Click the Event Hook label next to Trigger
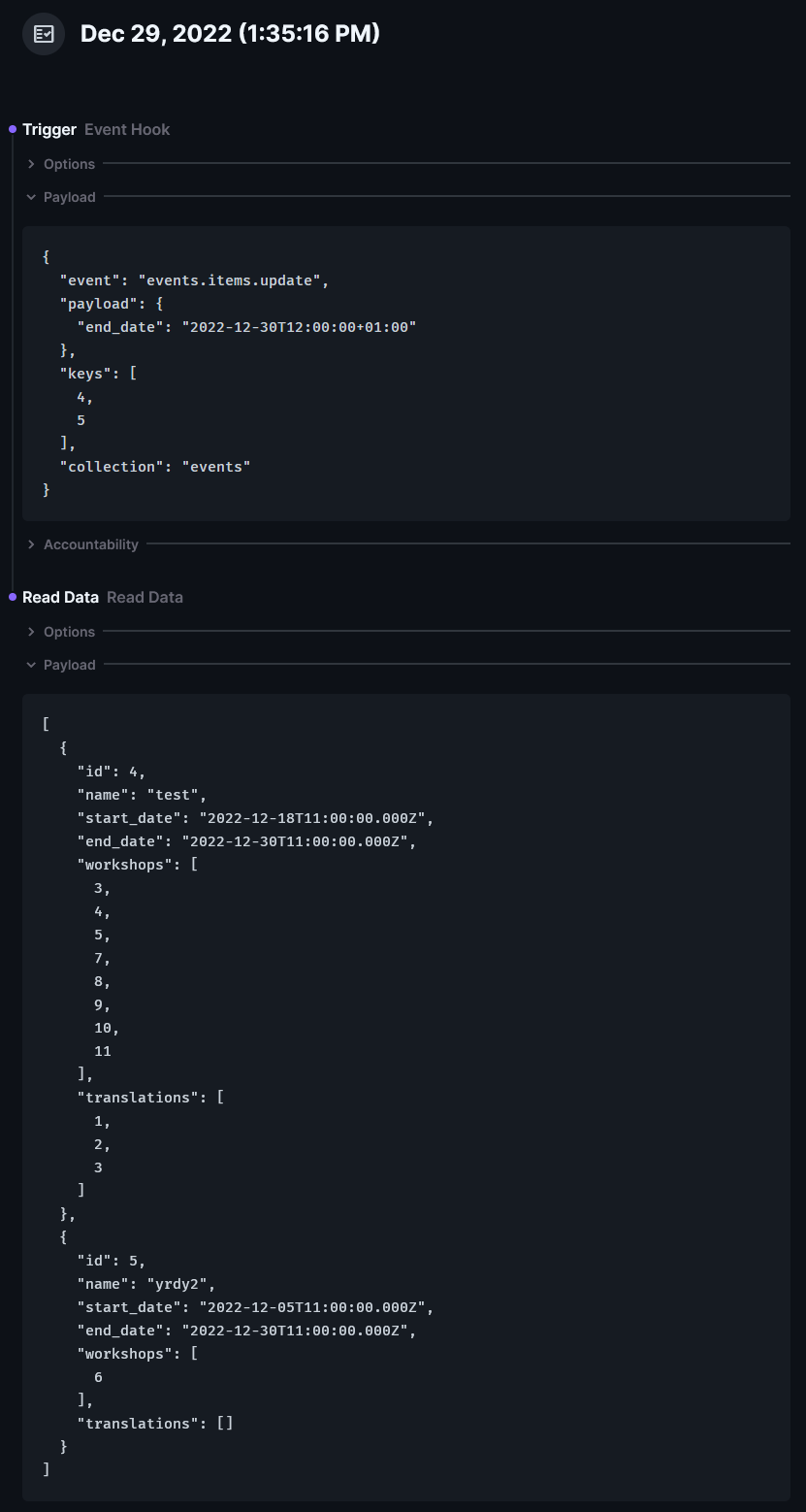Screen dimensions: 806x1512 (x=126, y=128)
